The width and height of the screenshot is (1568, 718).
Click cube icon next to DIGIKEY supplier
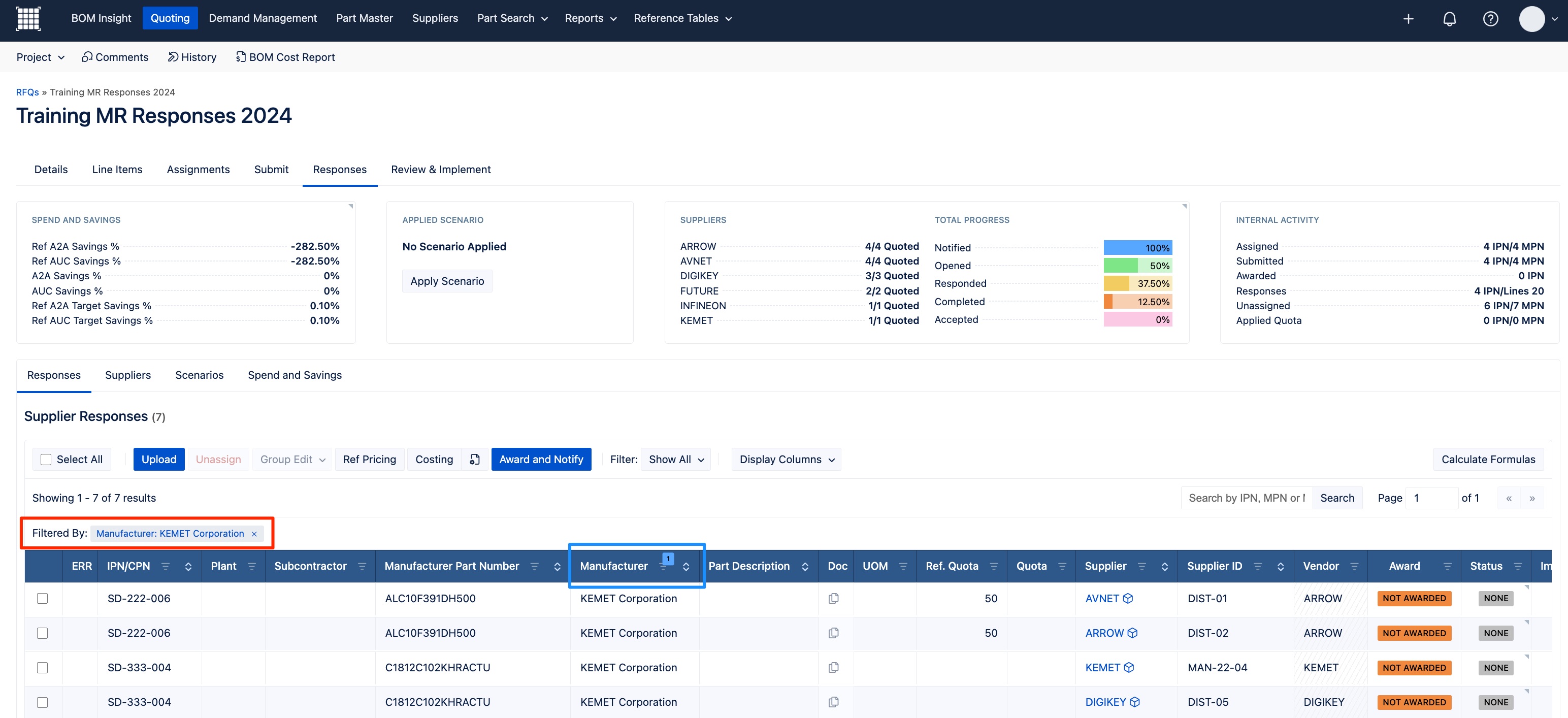click(1134, 702)
